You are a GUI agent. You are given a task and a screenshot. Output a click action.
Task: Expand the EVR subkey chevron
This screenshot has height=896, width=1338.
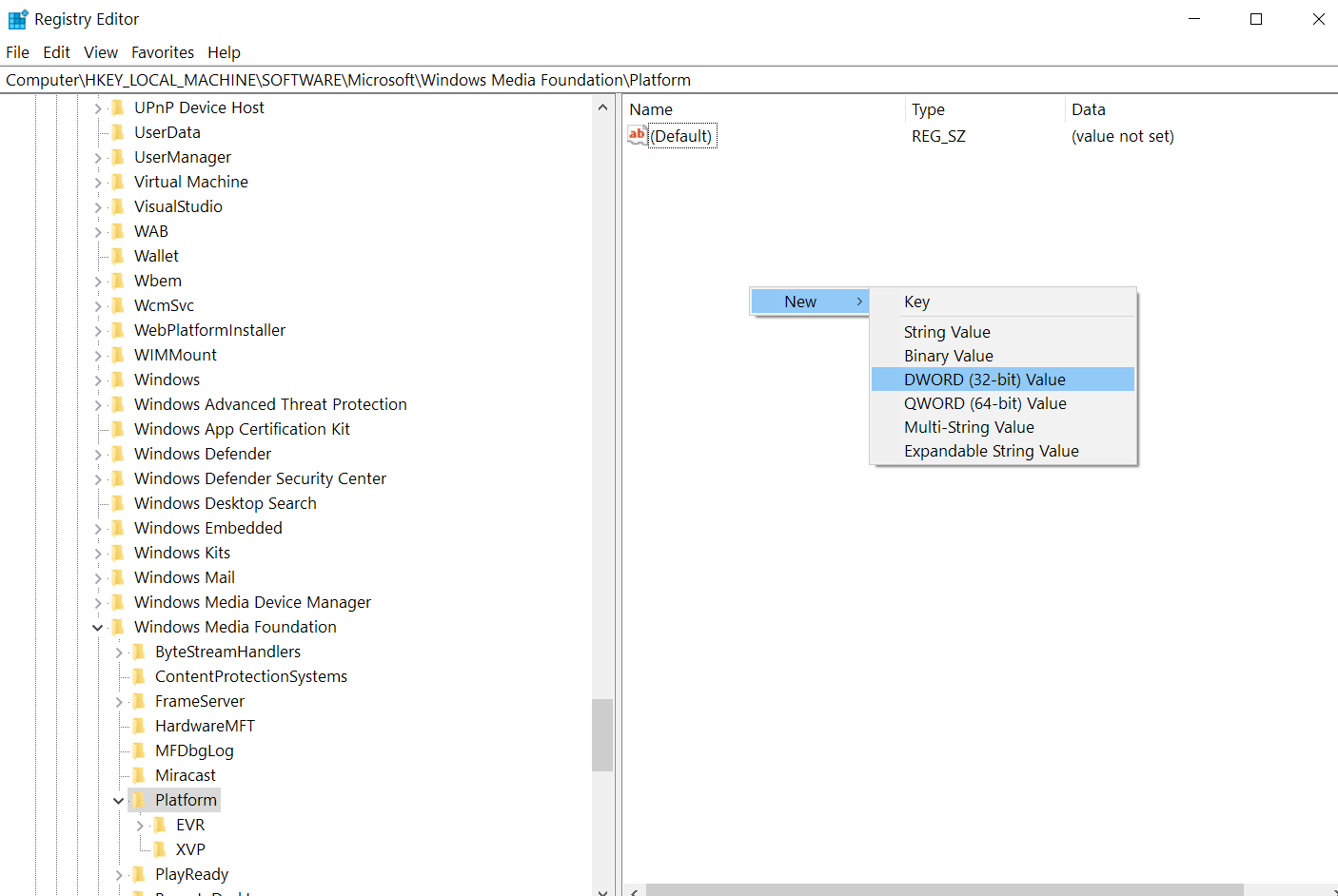click(140, 826)
